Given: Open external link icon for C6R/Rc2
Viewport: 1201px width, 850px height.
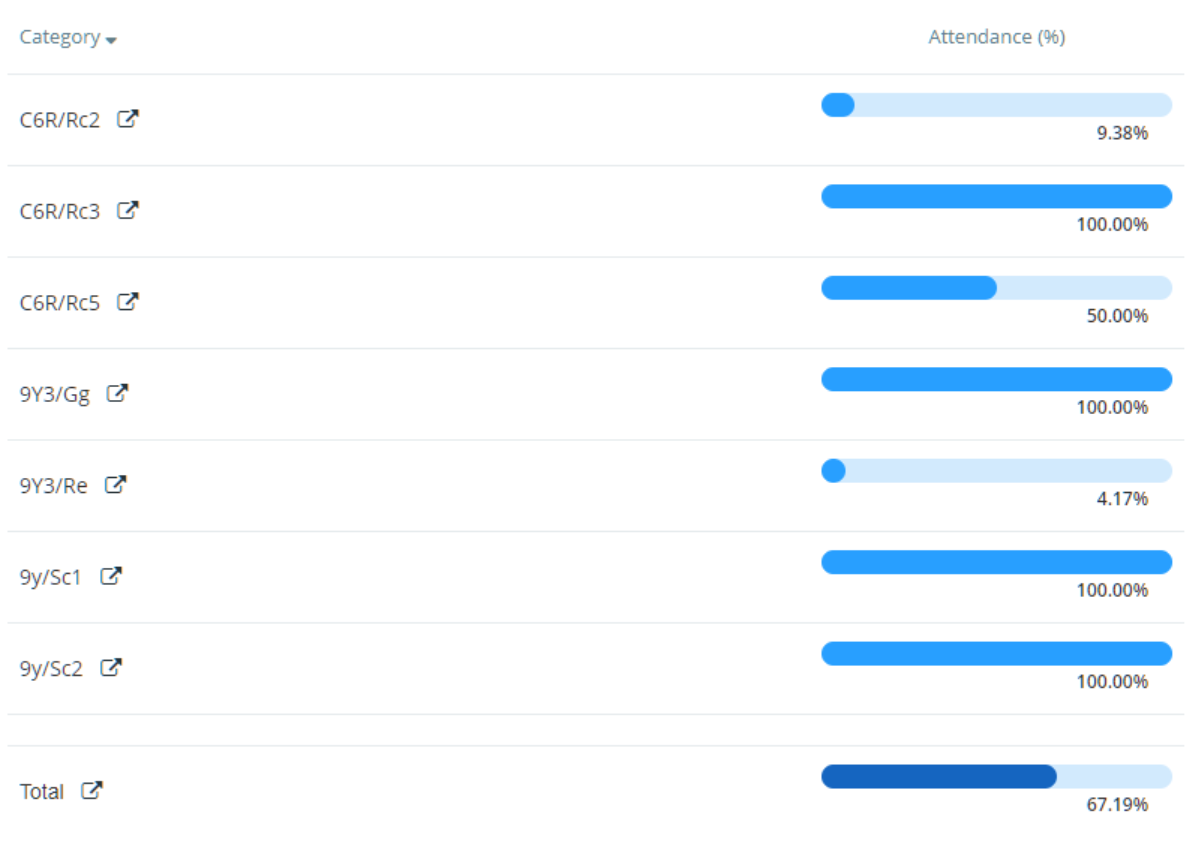Looking at the screenshot, I should click(127, 119).
